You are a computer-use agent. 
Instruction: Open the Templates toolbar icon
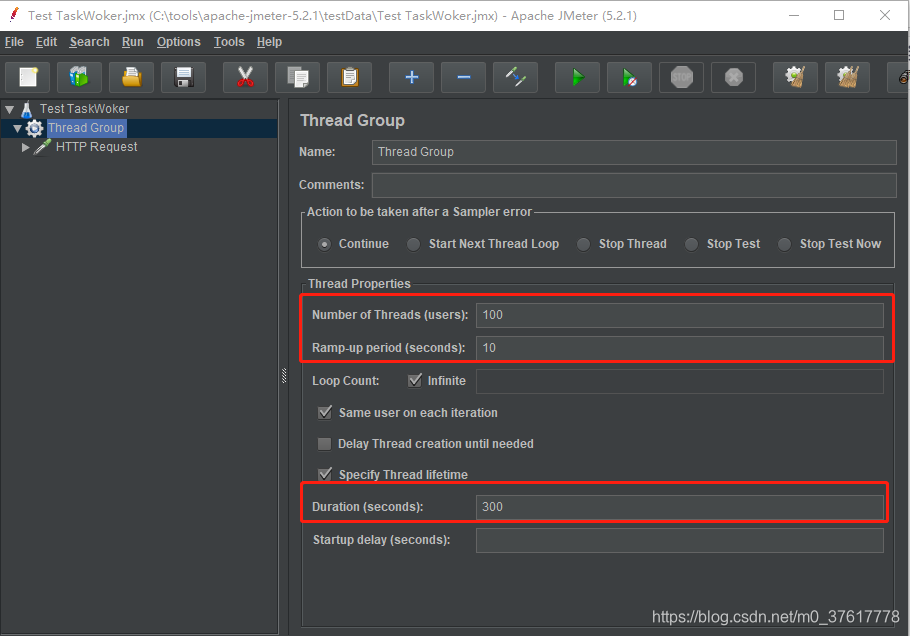pyautogui.click(x=80, y=77)
